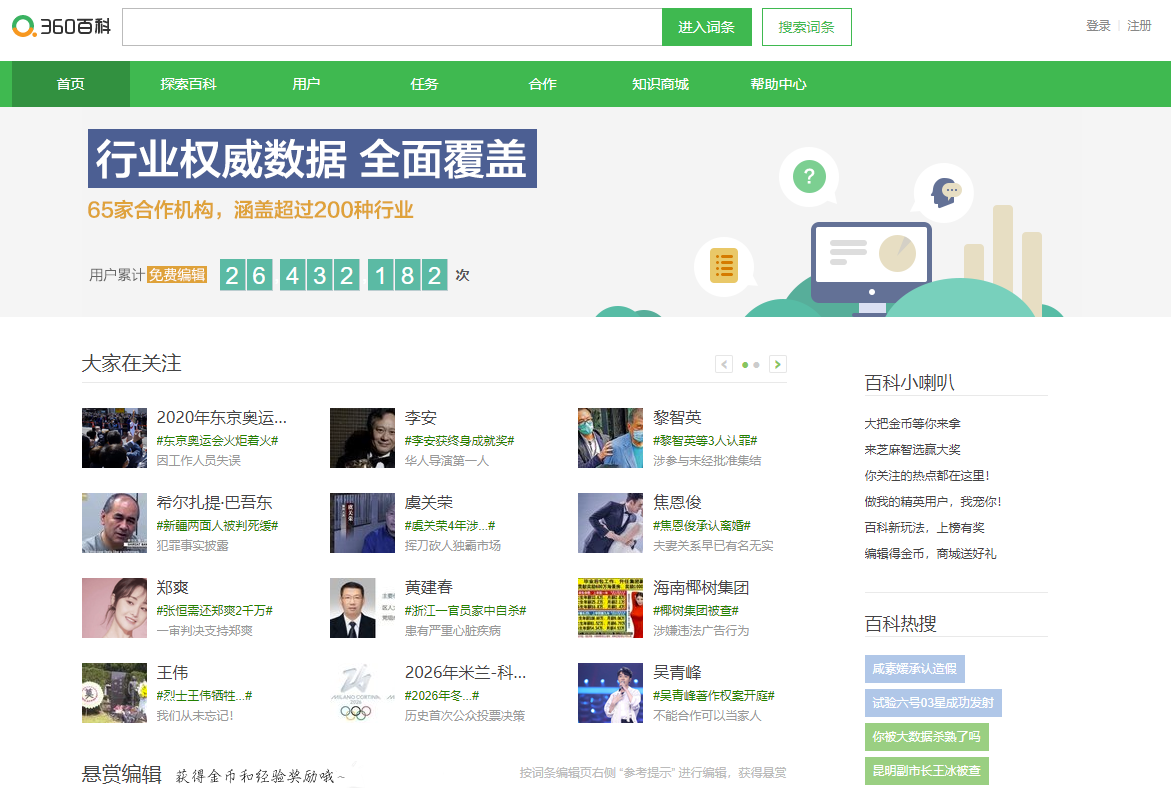The height and width of the screenshot is (788, 1171).
Task: Open the 帮助中心 menu item
Action: tap(778, 84)
